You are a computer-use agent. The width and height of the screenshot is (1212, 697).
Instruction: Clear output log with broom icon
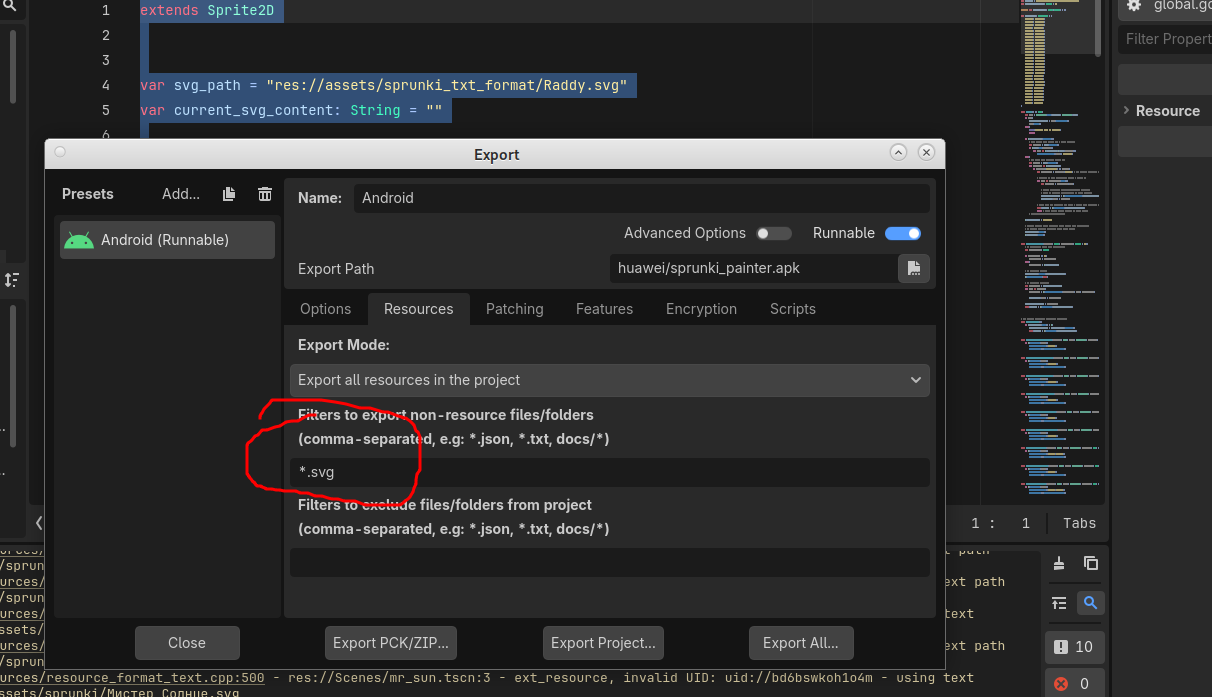point(1059,563)
